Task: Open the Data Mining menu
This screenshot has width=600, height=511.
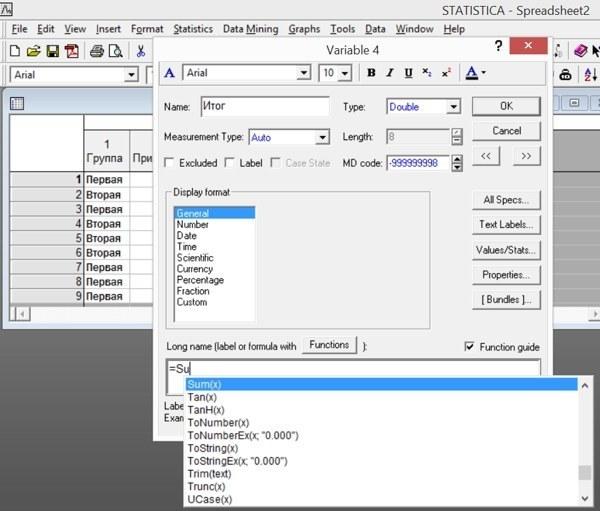Action: 251,29
